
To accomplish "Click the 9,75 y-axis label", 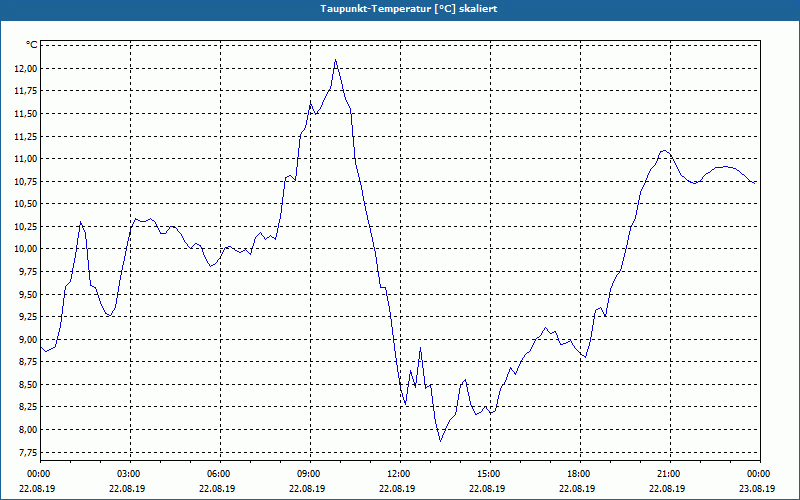I will point(28,271).
